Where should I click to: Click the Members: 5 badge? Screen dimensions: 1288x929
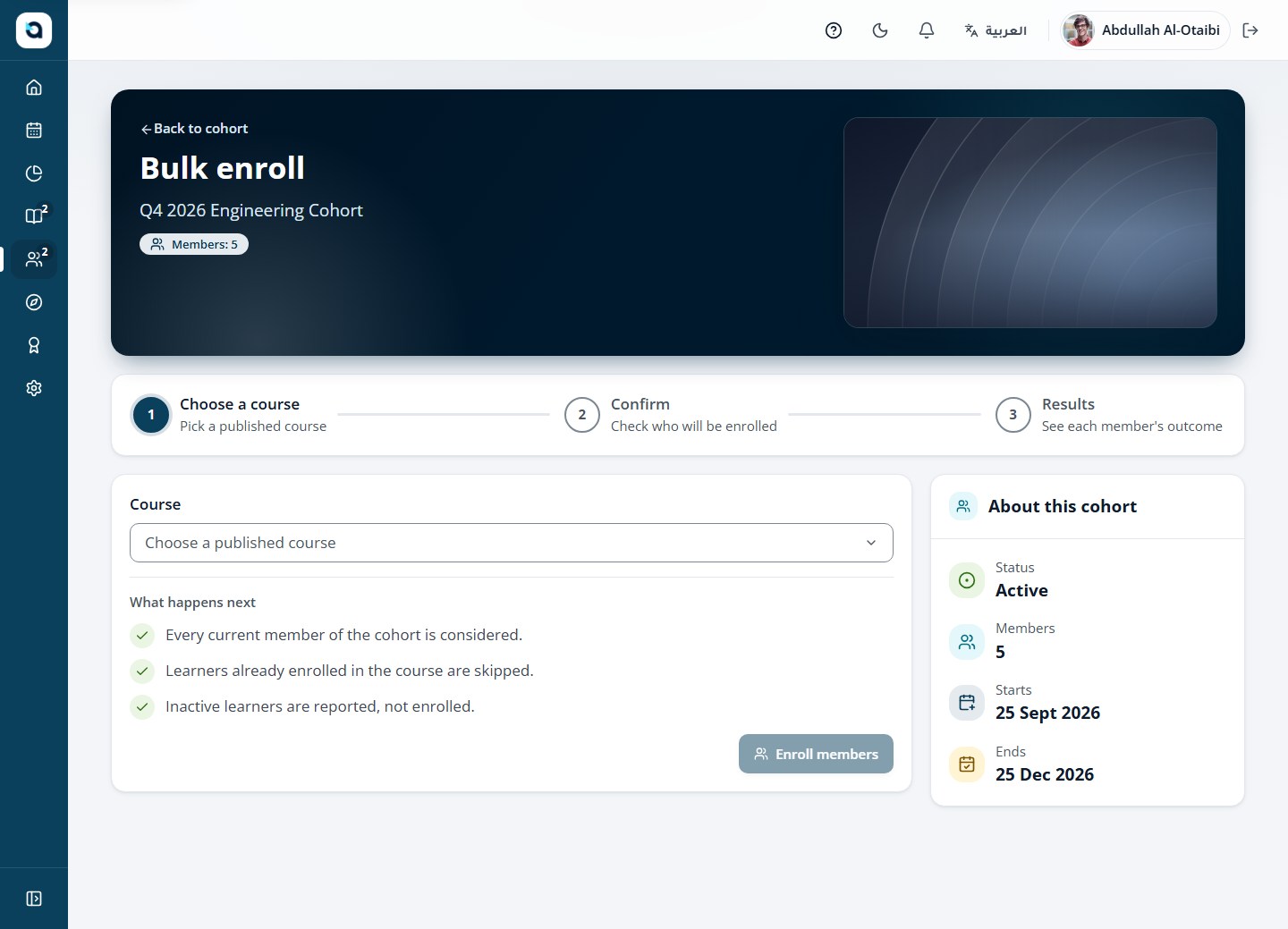click(194, 244)
